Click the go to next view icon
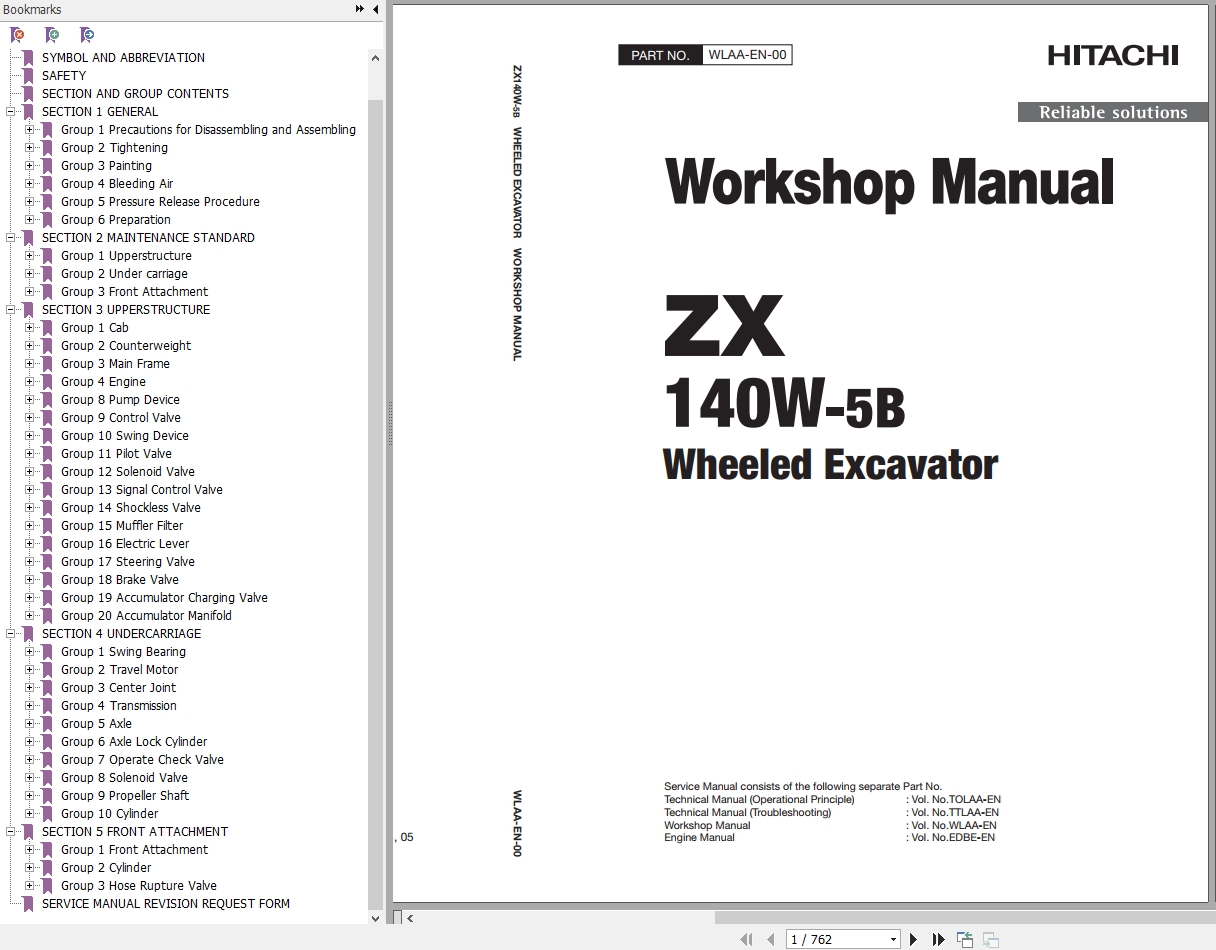Screen dimensions: 1216x950 point(991,939)
